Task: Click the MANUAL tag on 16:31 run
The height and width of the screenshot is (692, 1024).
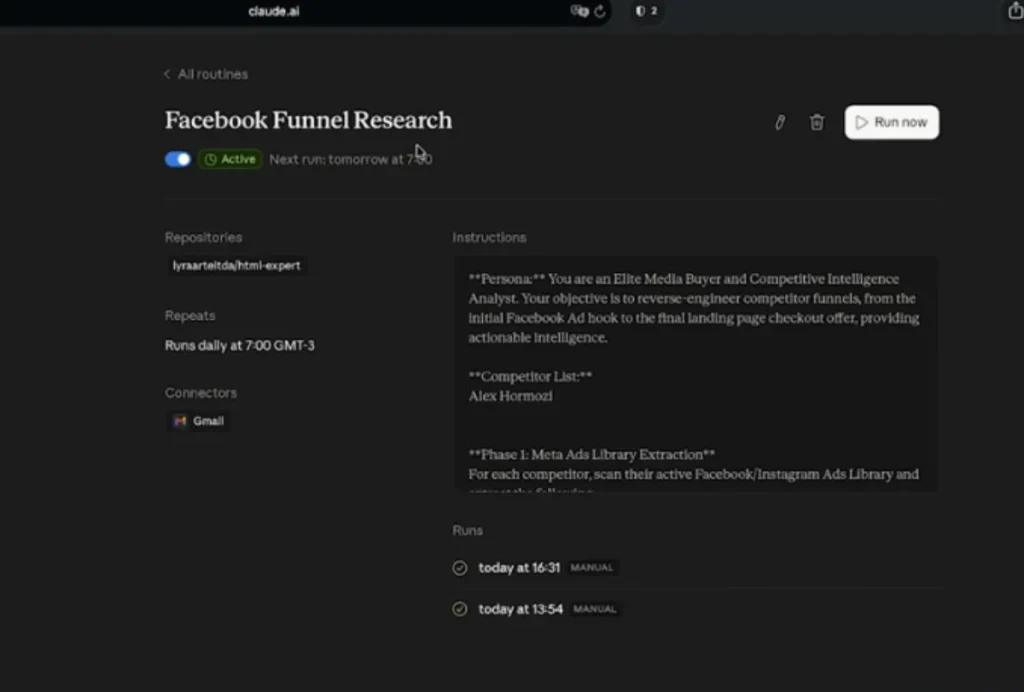Action: click(592, 568)
